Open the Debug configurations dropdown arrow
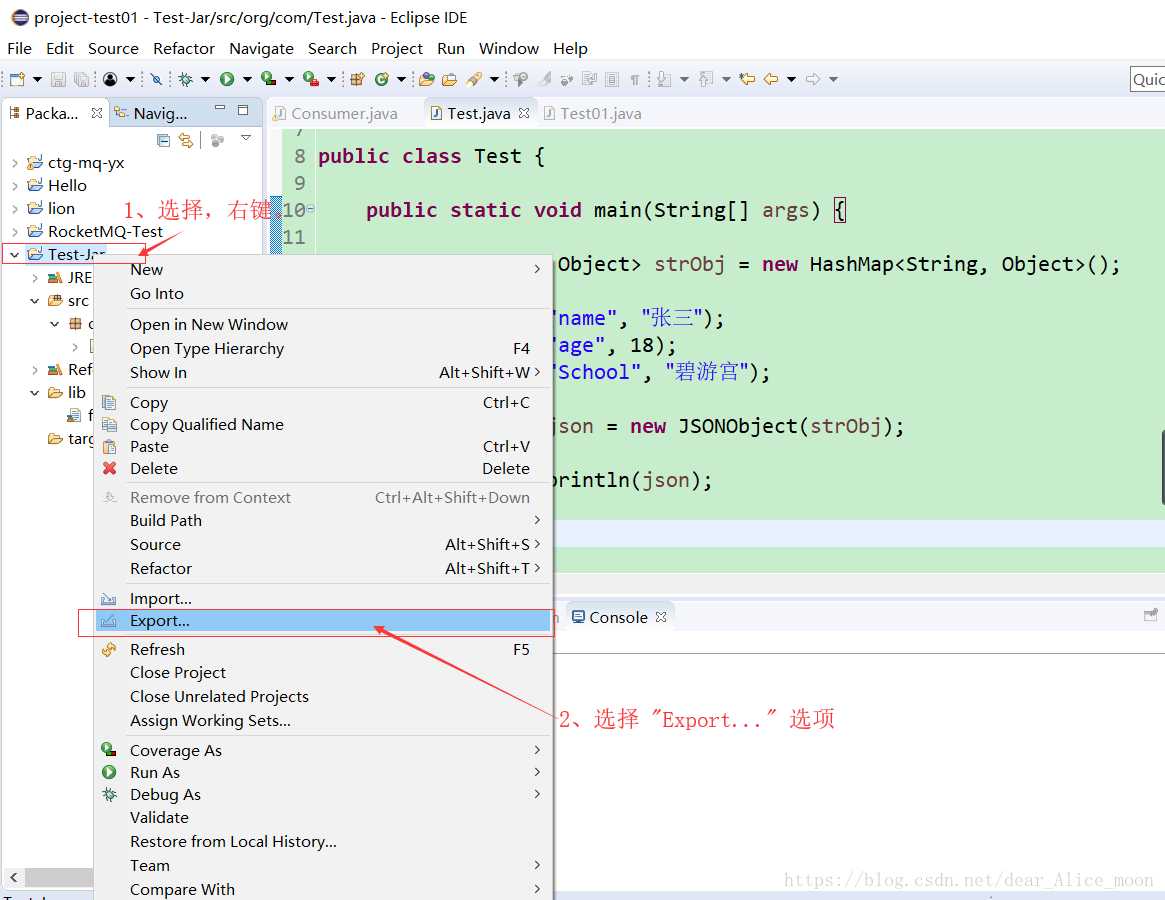 pos(205,79)
